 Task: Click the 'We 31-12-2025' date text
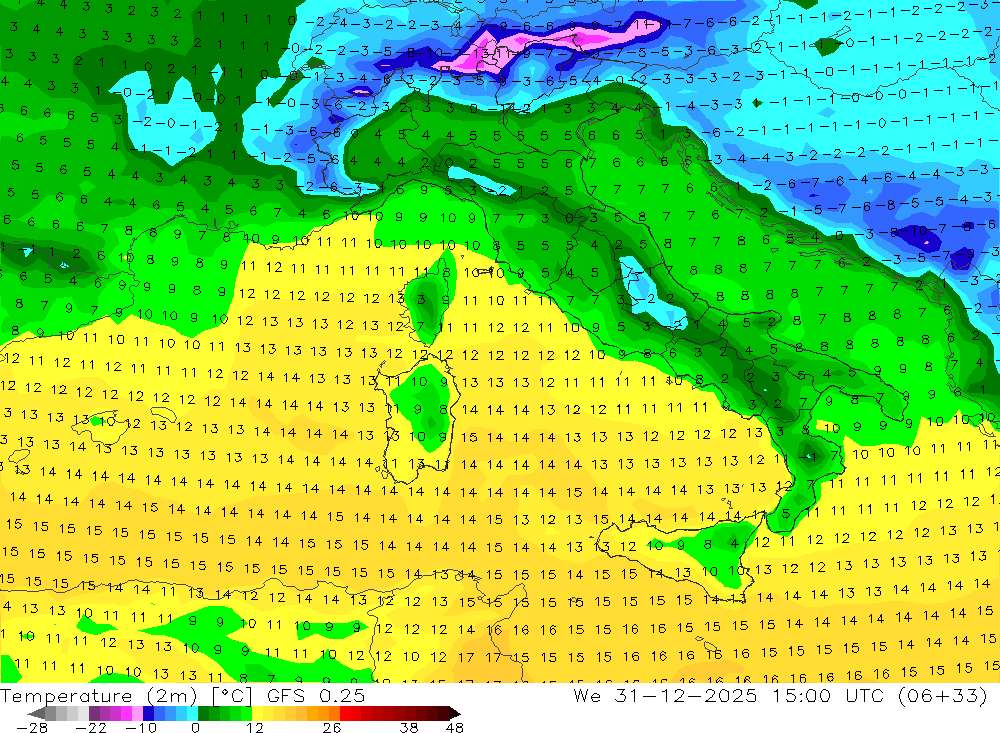tap(665, 695)
